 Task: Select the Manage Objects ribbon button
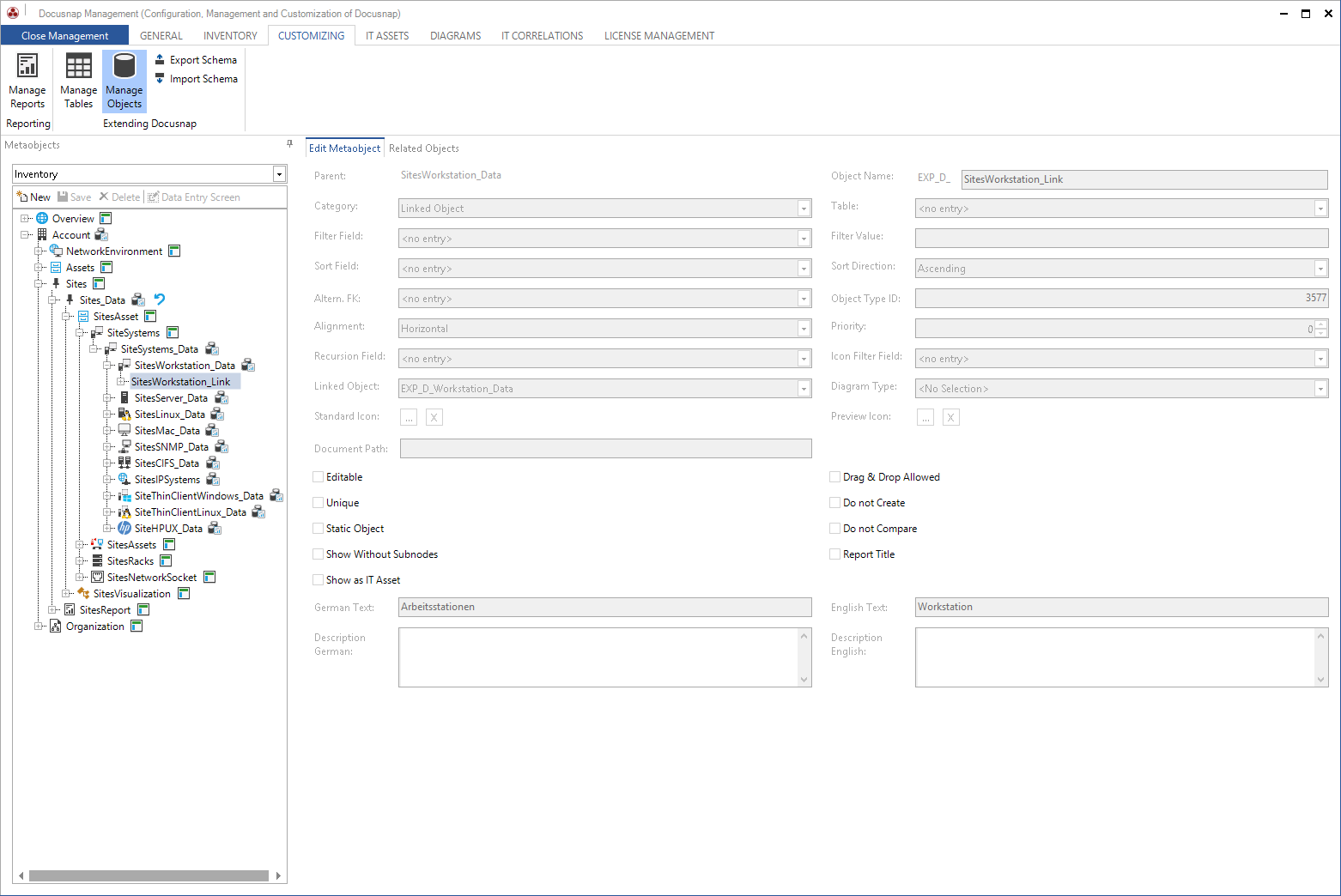pos(124,81)
